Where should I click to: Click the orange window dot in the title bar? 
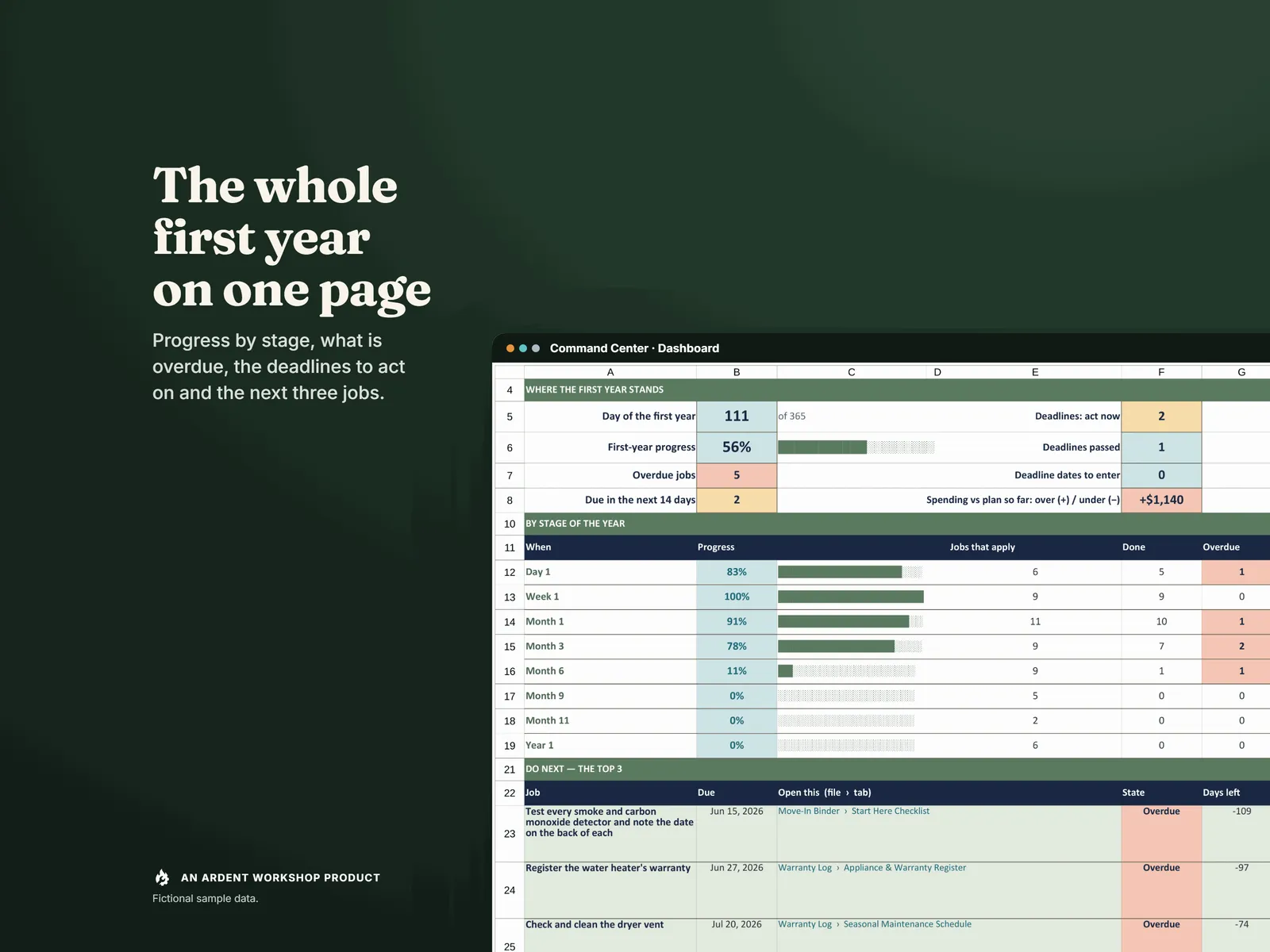coord(510,348)
